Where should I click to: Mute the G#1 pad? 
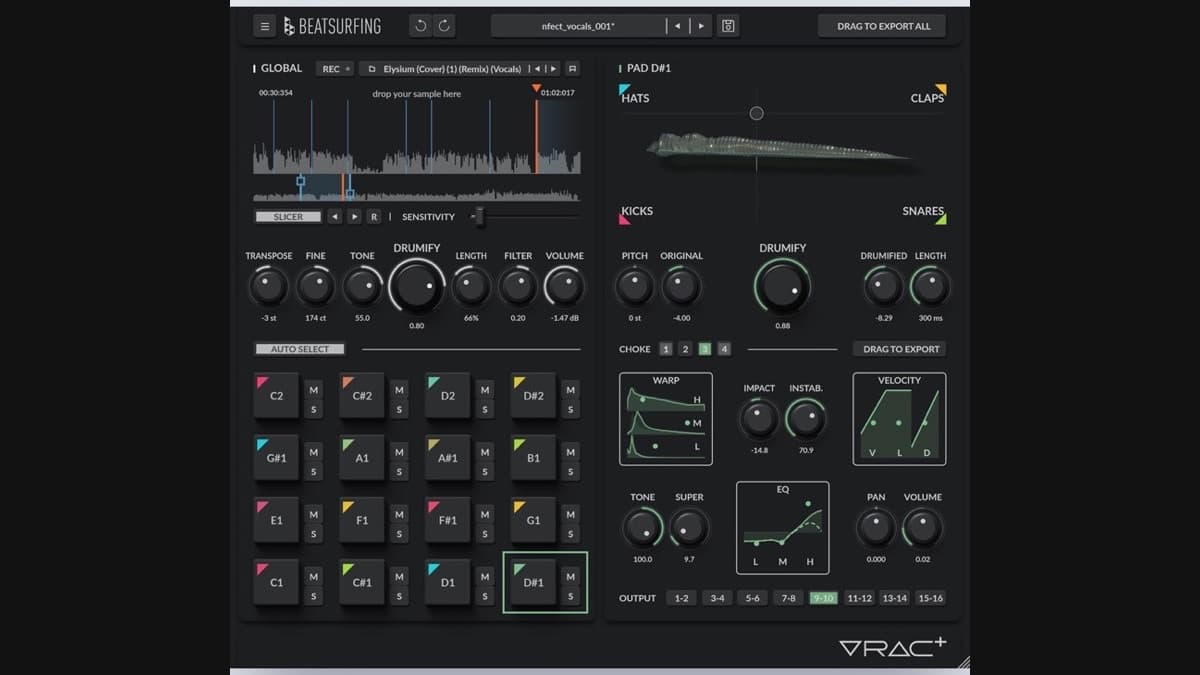[313, 452]
